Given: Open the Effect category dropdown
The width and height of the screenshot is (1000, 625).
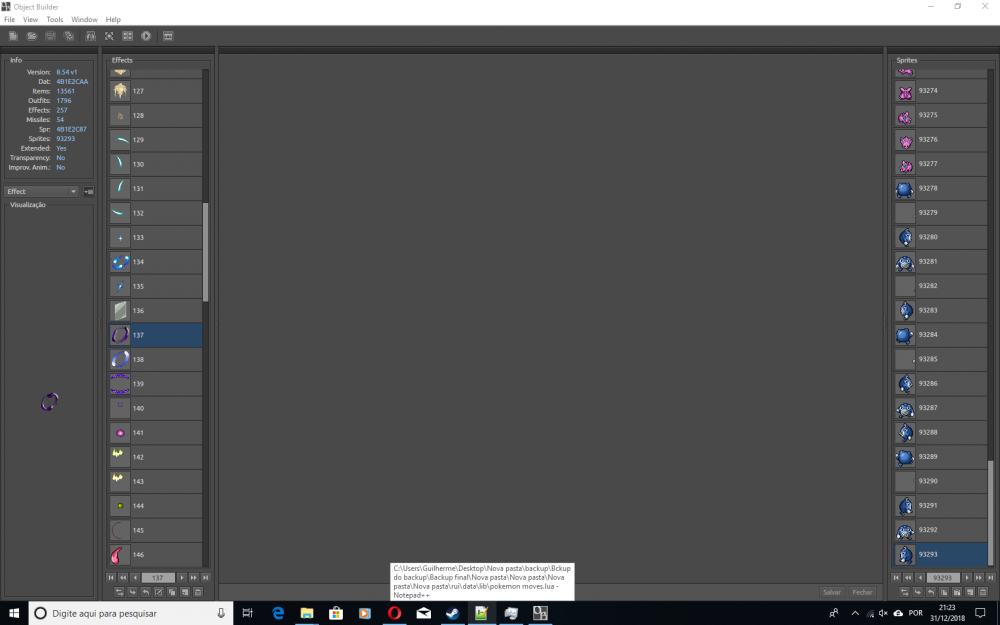Looking at the screenshot, I should [x=41, y=191].
